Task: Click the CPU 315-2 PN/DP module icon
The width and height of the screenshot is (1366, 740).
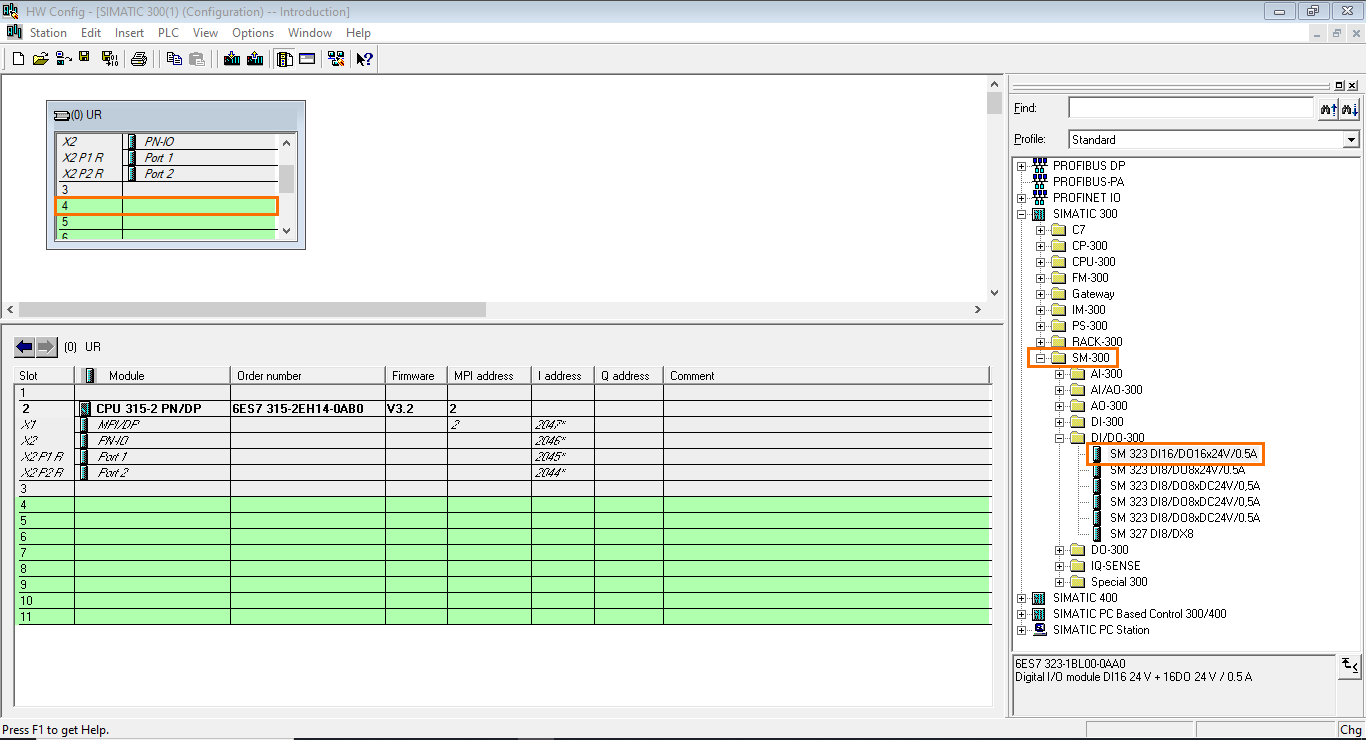Action: click(x=85, y=408)
